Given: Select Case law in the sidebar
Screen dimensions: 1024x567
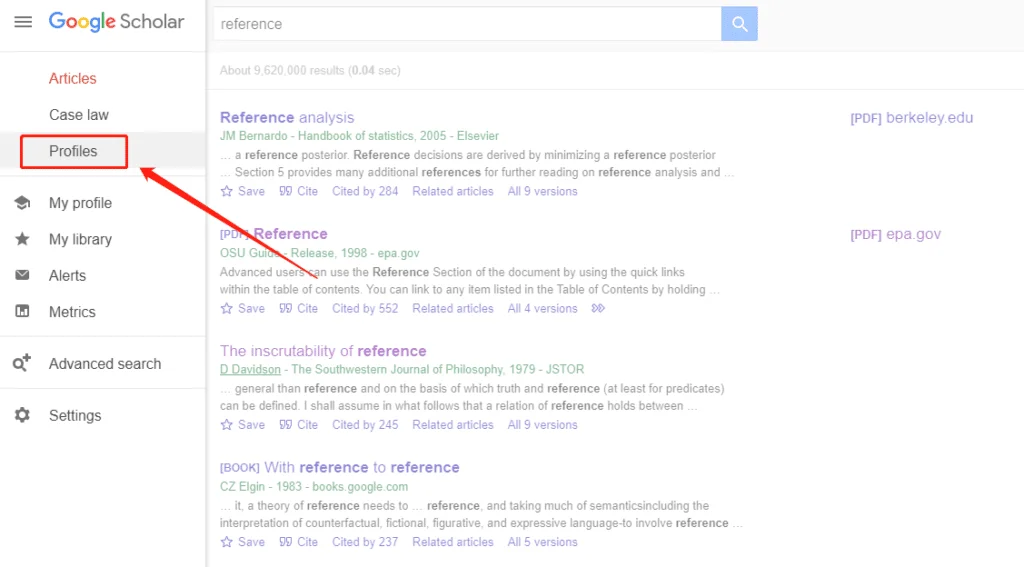Looking at the screenshot, I should click(79, 115).
